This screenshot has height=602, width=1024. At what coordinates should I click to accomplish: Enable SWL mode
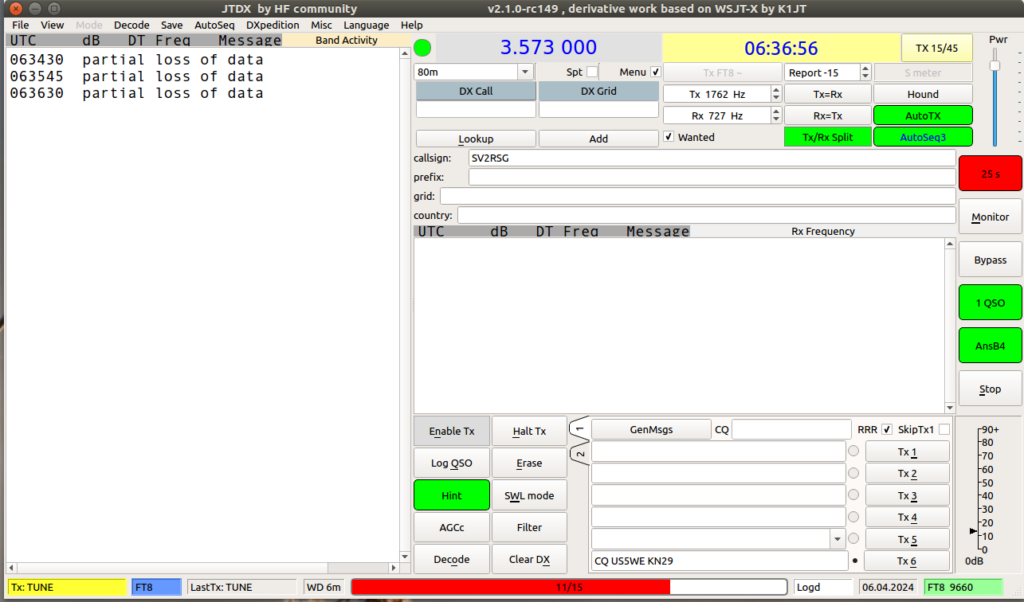click(x=529, y=495)
